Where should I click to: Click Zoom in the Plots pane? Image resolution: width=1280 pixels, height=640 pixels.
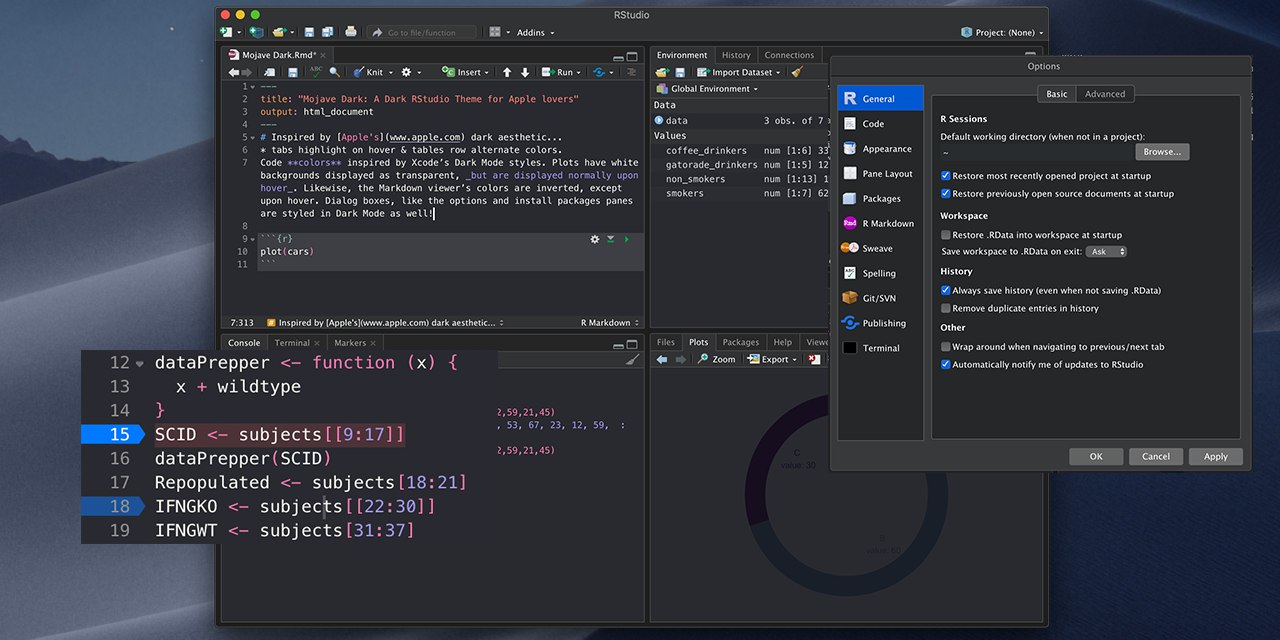716,359
